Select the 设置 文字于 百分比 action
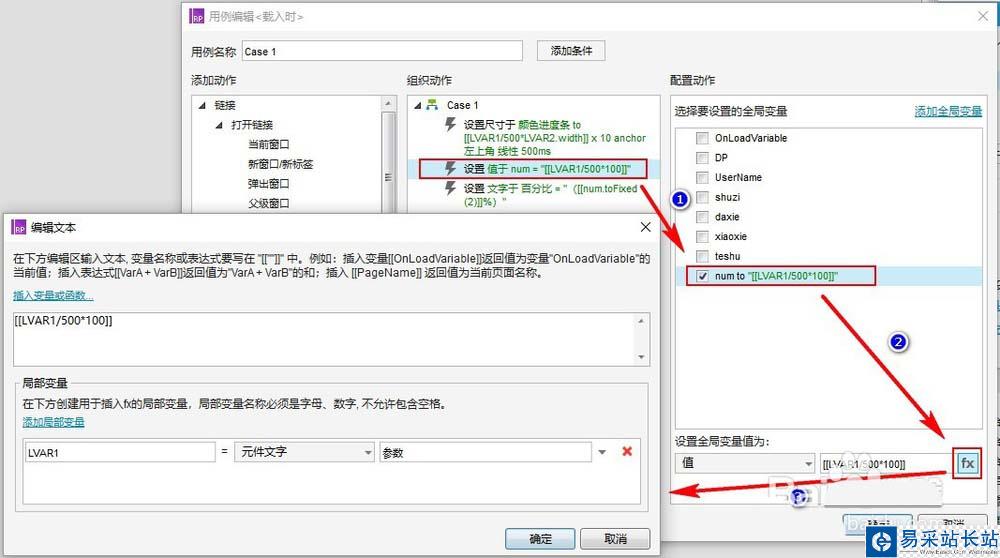 click(550, 195)
